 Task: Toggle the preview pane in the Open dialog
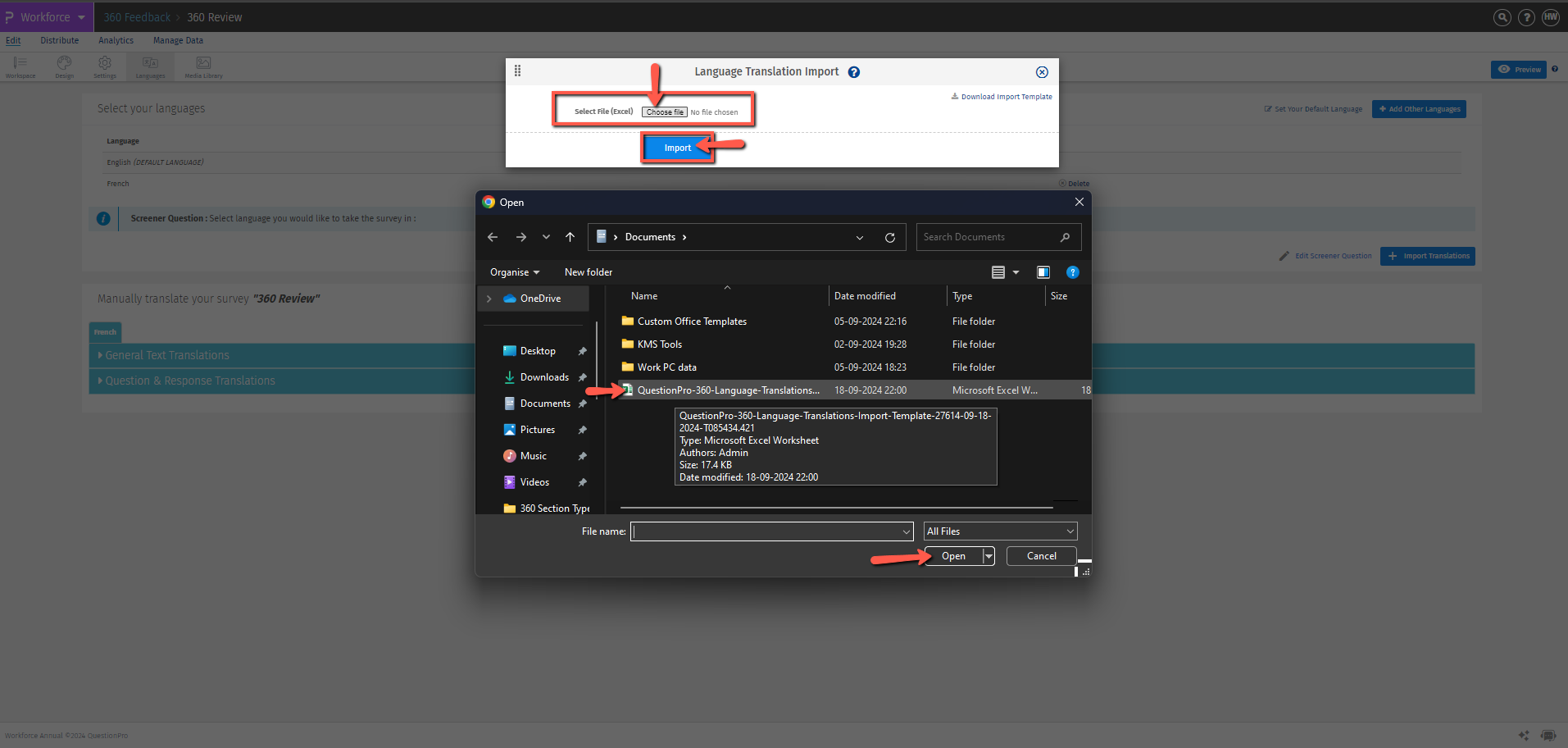pos(1043,271)
